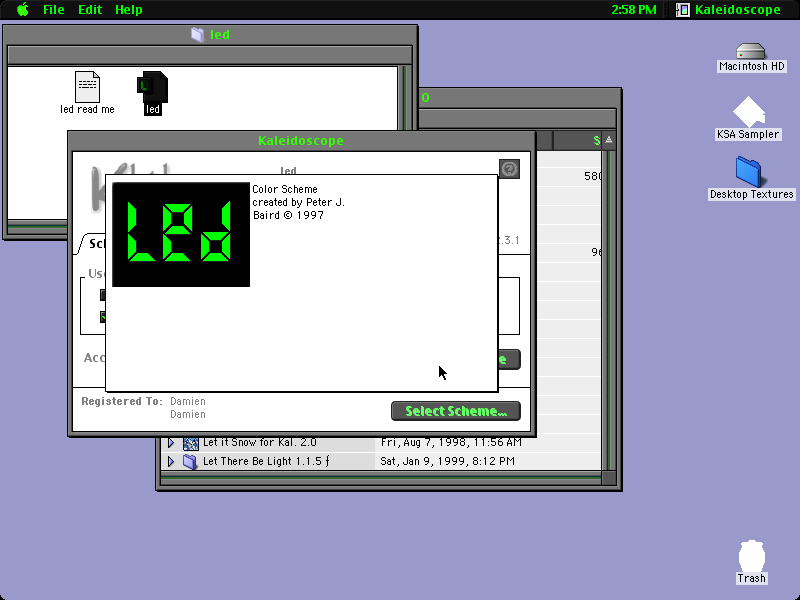Open the Edit menu
The height and width of the screenshot is (600, 800).
click(x=90, y=10)
